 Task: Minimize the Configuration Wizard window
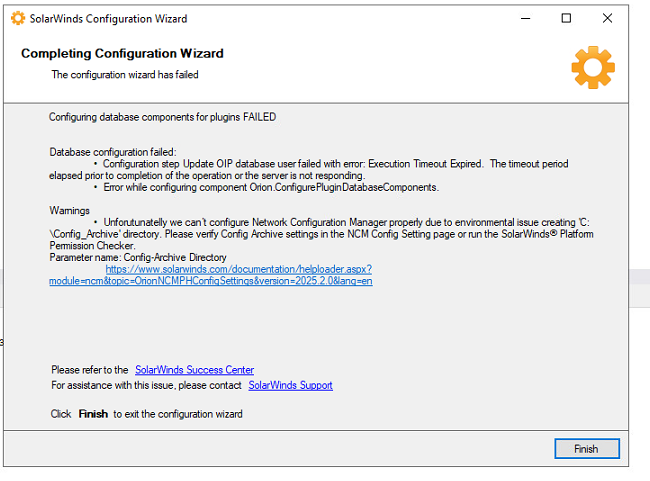tap(526, 19)
